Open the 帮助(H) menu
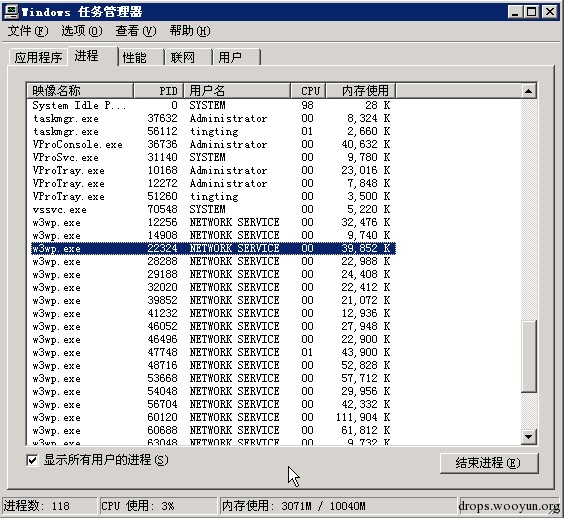Screen dimensions: 564x518 (x=190, y=31)
